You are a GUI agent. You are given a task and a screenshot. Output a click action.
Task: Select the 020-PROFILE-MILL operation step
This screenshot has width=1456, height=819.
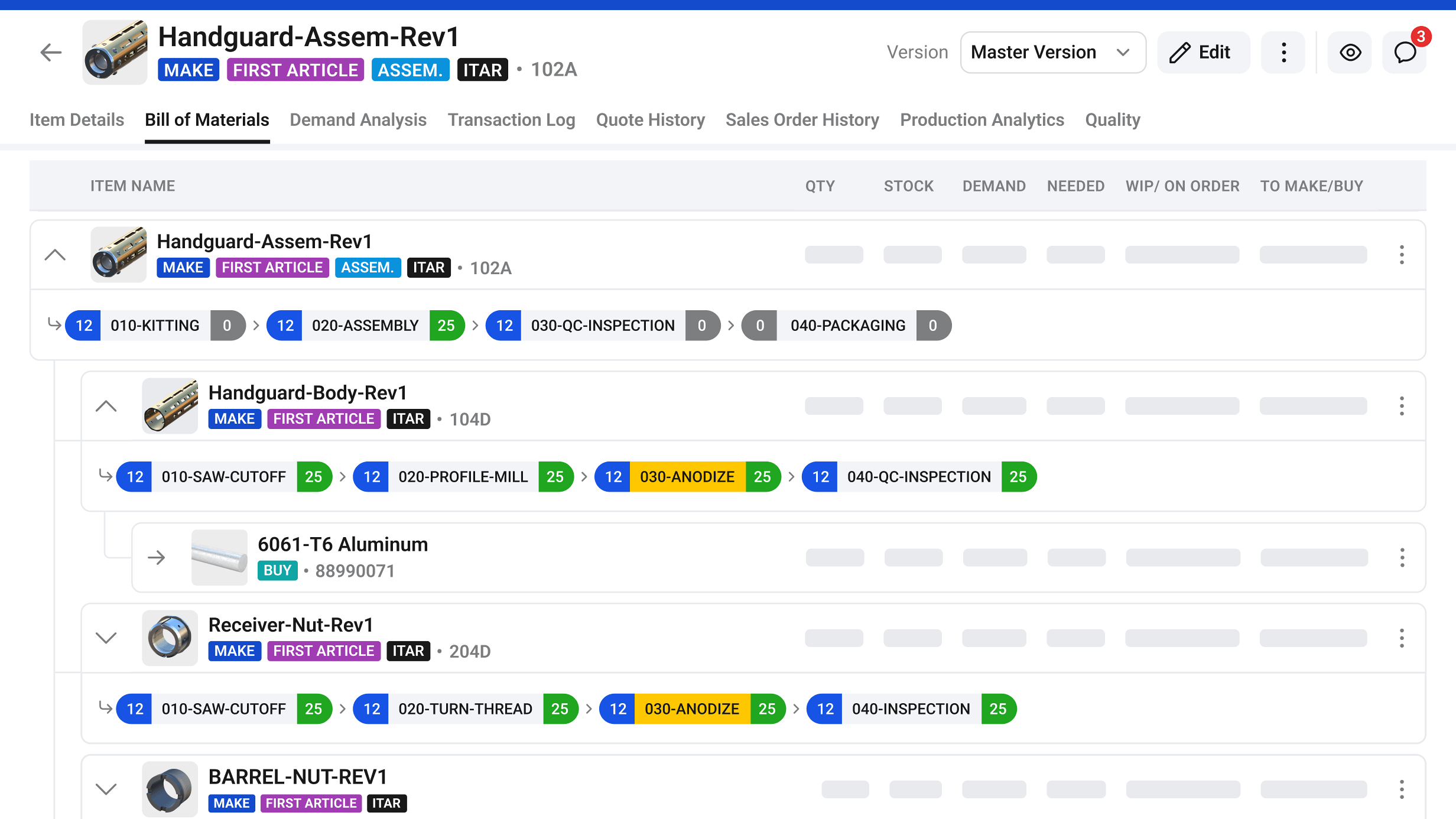pyautogui.click(x=463, y=477)
